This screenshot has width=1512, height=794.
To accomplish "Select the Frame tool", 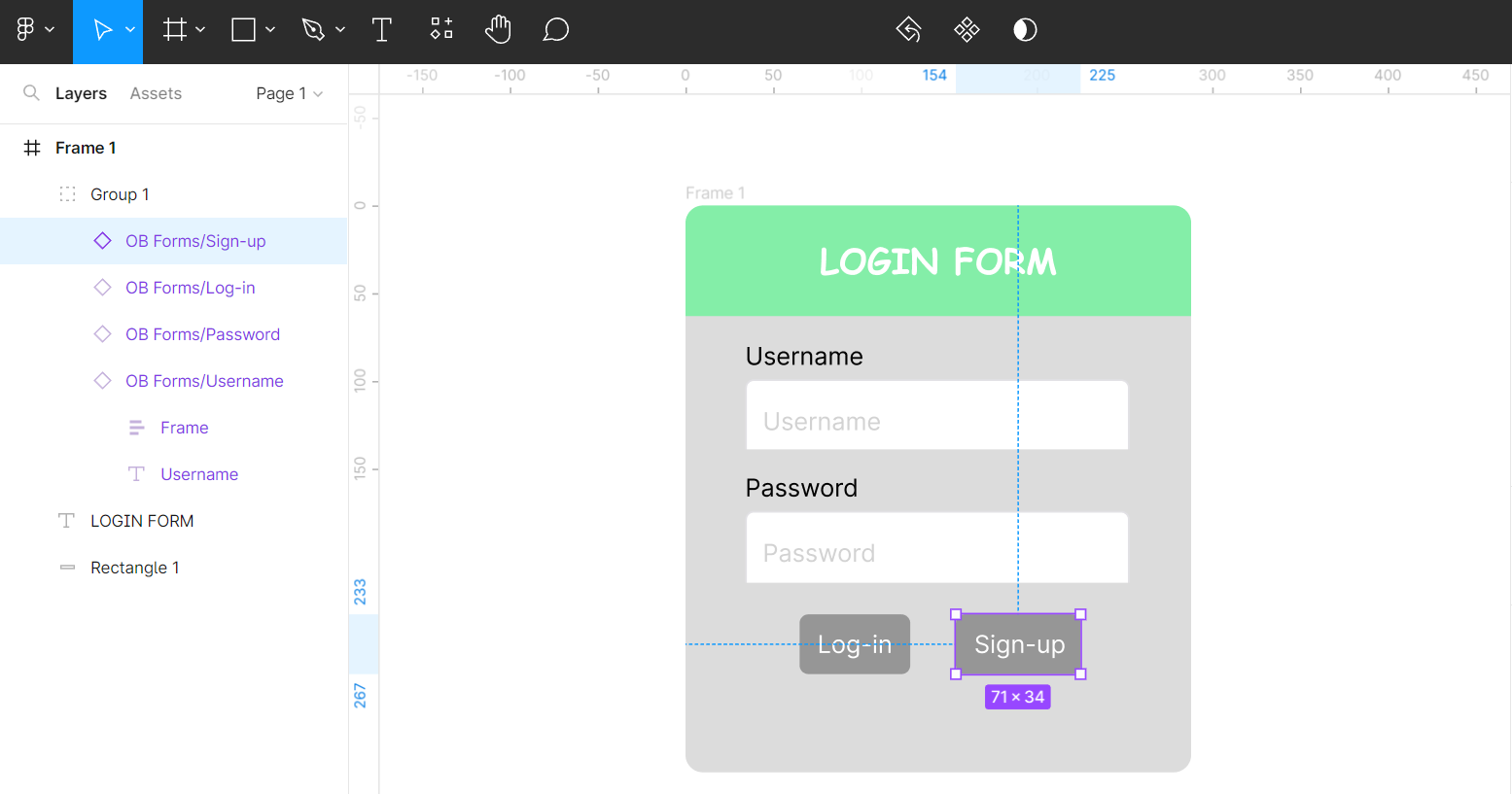I will 175,30.
